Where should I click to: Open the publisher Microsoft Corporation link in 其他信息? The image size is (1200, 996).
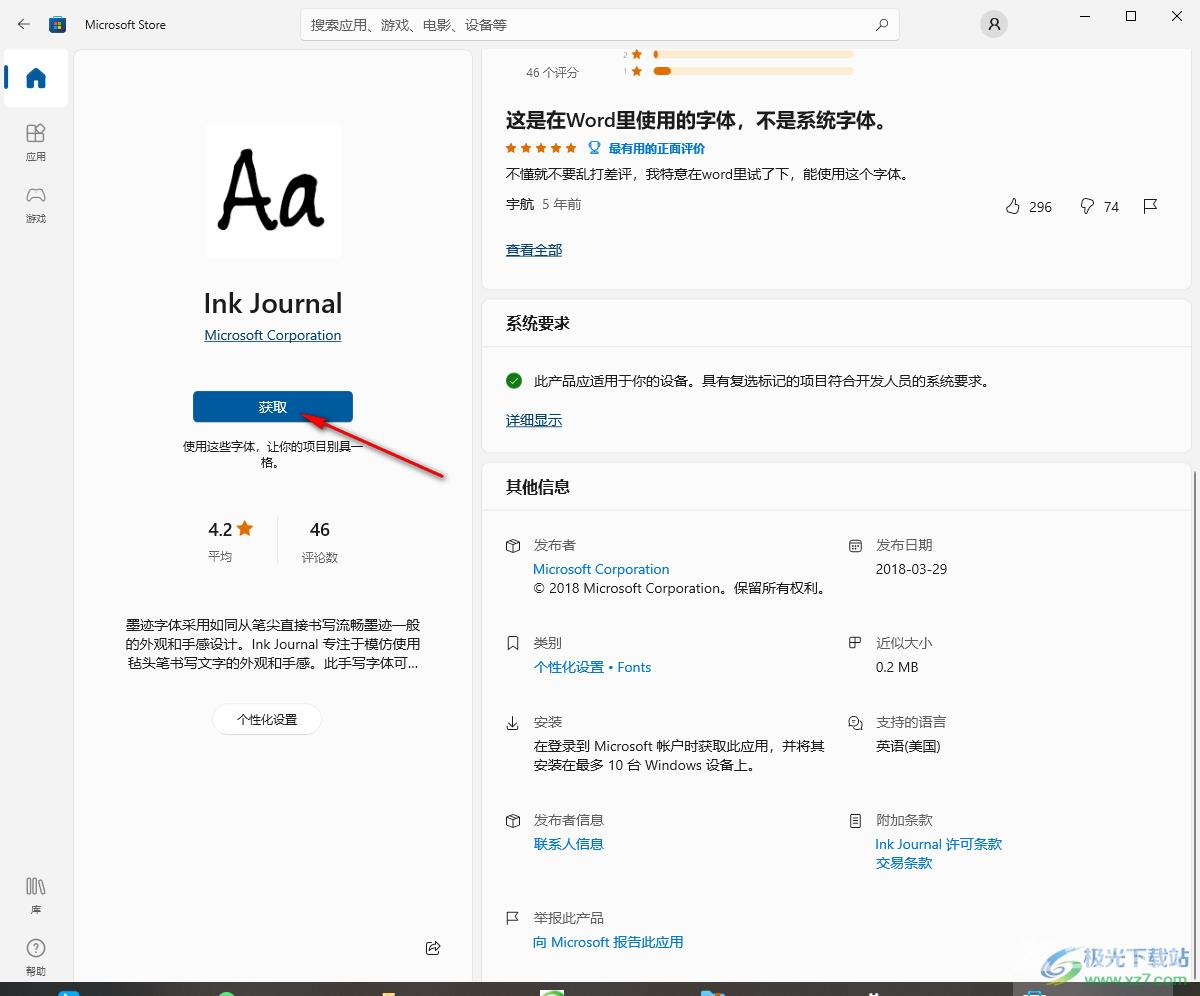pos(601,569)
